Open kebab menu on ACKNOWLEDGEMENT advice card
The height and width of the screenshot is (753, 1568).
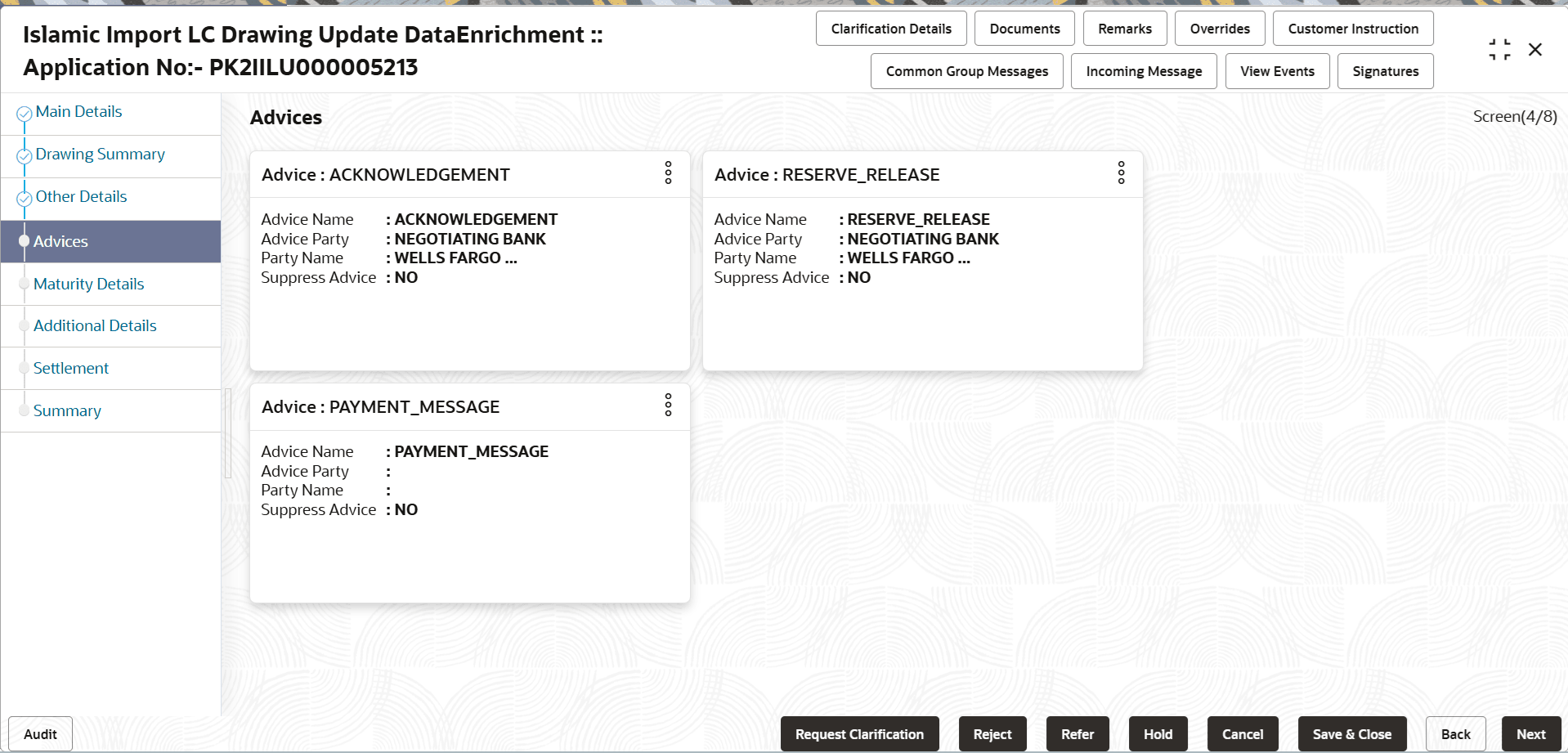[x=668, y=173]
